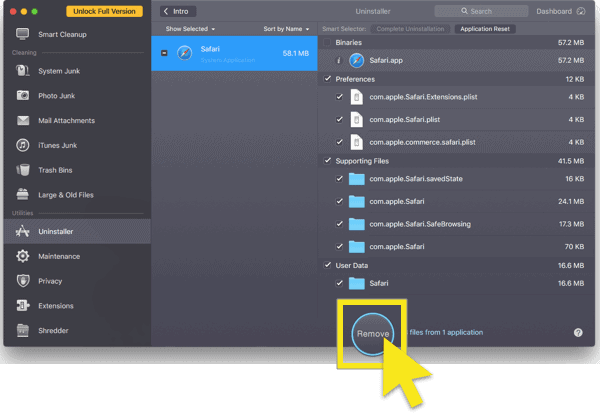Open the Privacy section label
Screen dimensions: 600x414
(50, 281)
